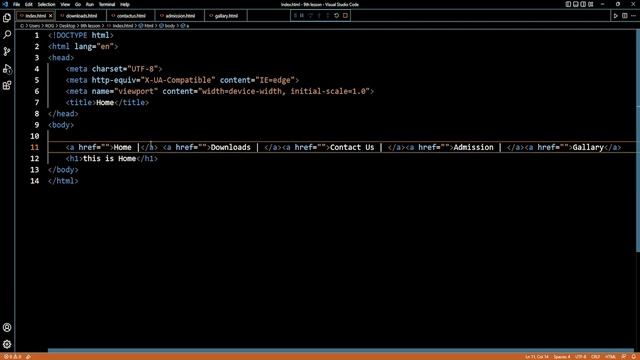Click the 'Downloads' link text in code

click(x=231, y=147)
